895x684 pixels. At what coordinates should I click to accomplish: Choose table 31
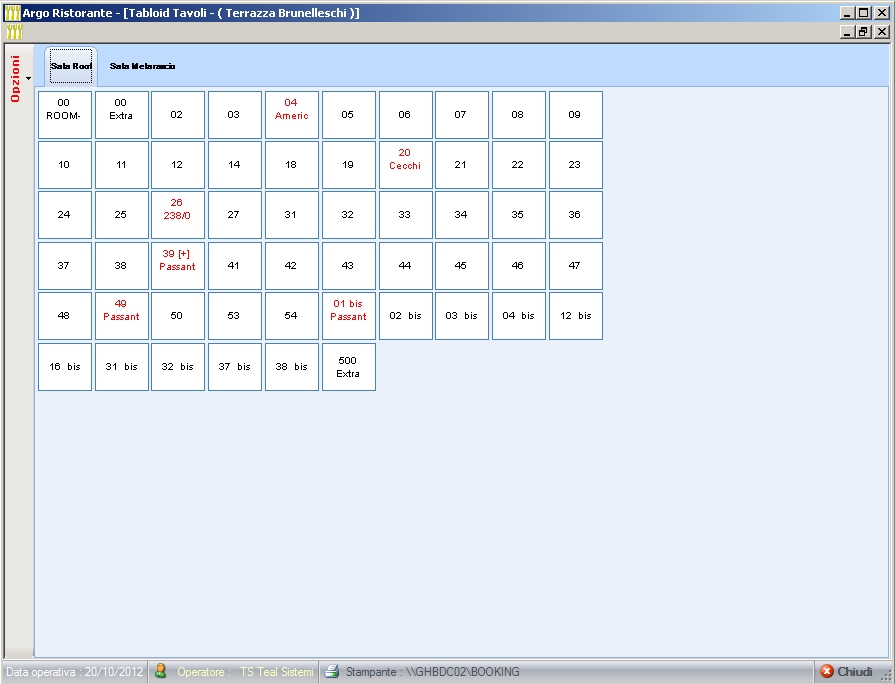click(292, 215)
